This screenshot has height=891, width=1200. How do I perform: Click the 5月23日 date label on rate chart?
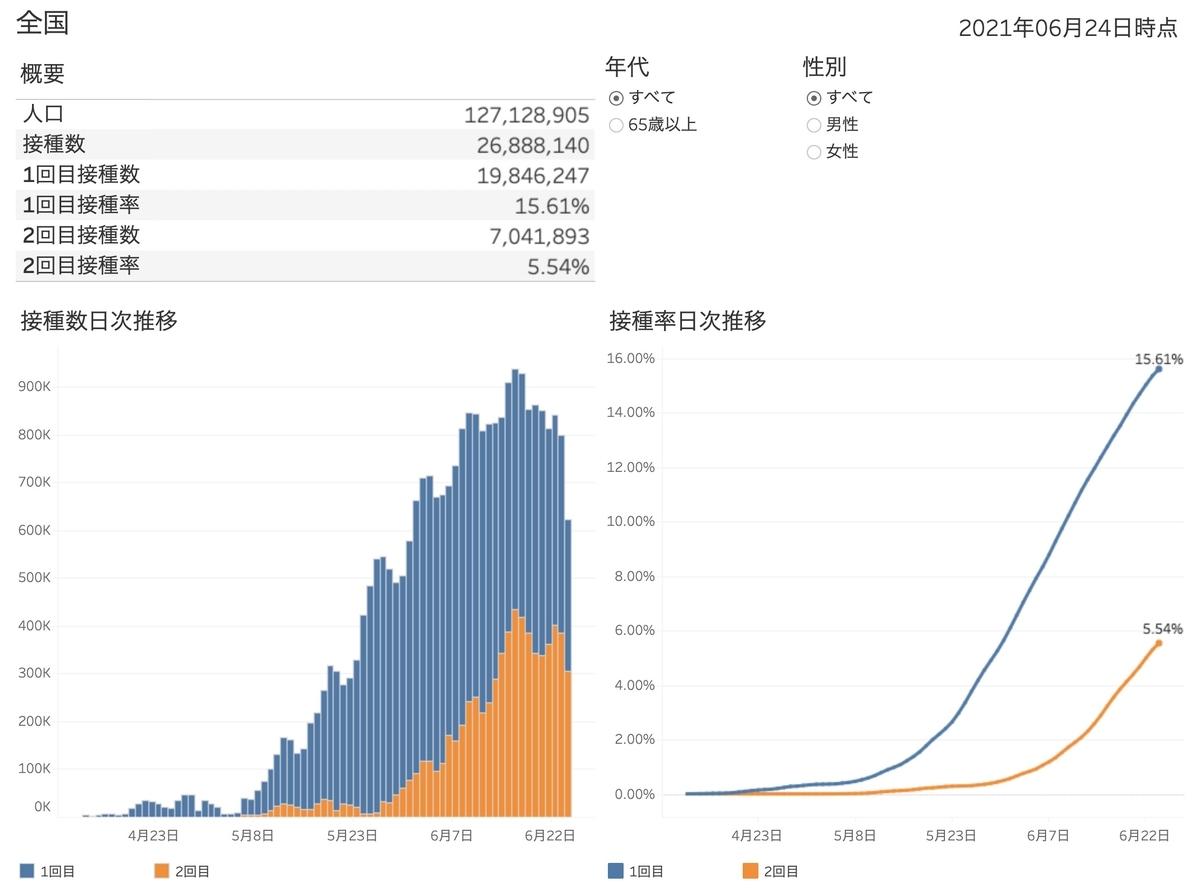coord(952,835)
